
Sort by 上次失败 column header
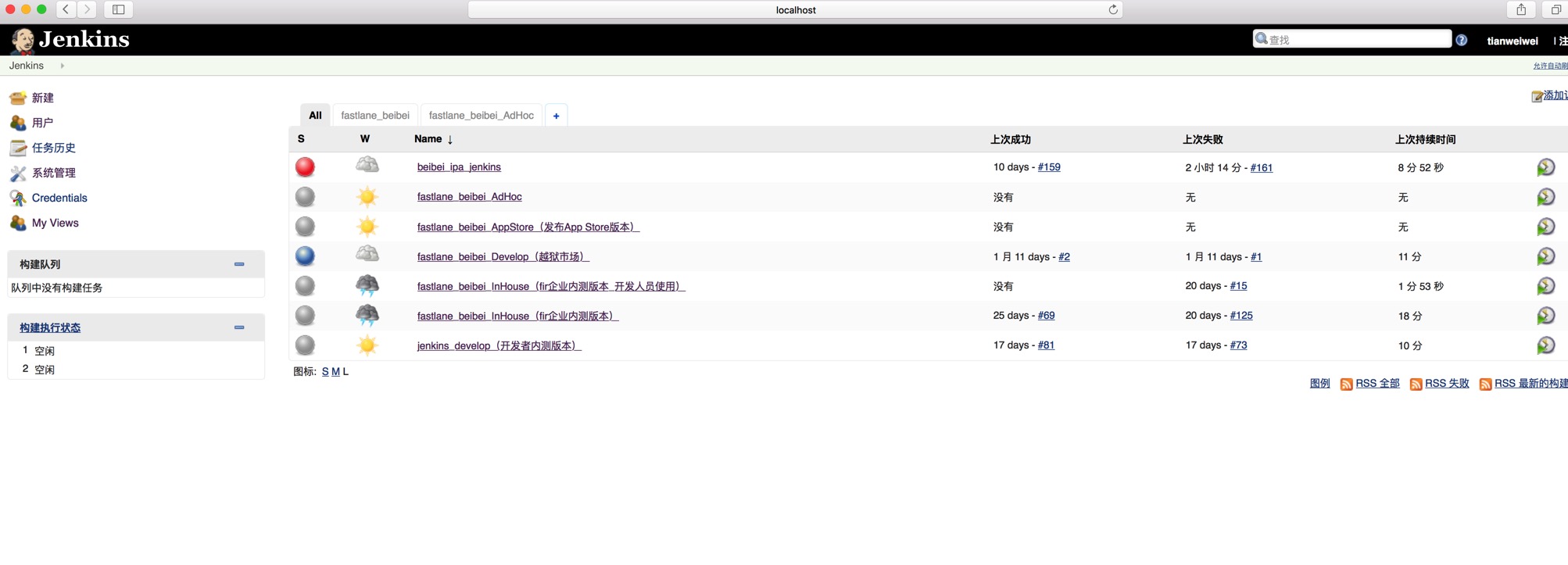(1203, 140)
